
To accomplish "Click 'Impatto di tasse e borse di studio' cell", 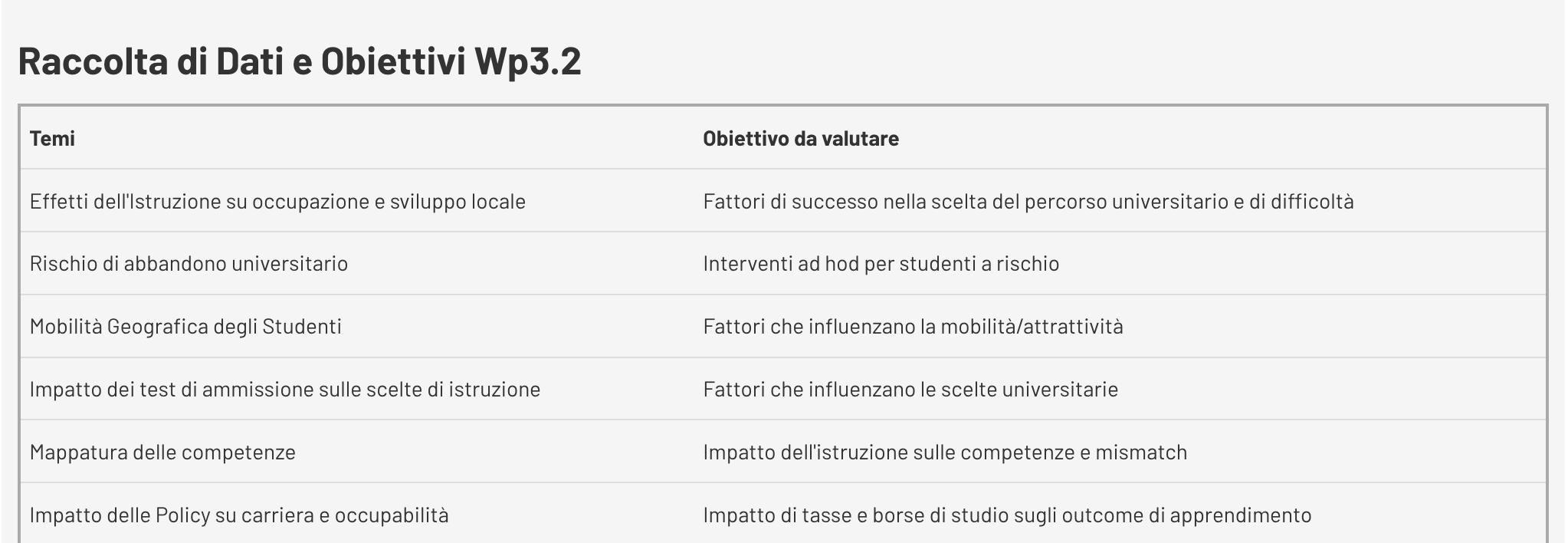I will [x=1007, y=515].
